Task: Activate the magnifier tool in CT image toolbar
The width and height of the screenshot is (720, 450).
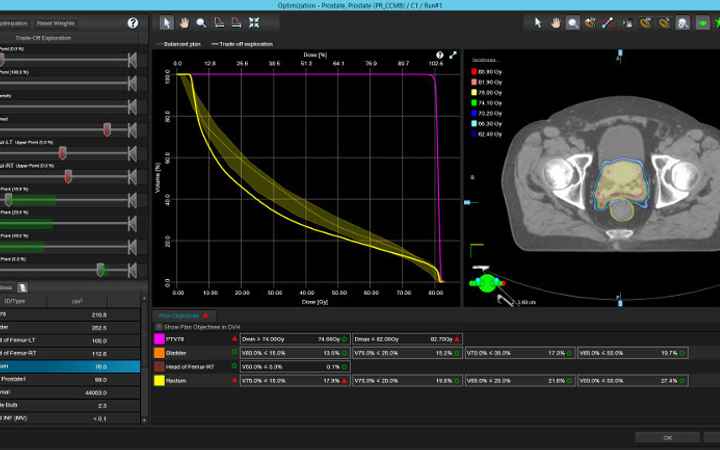Action: click(573, 22)
